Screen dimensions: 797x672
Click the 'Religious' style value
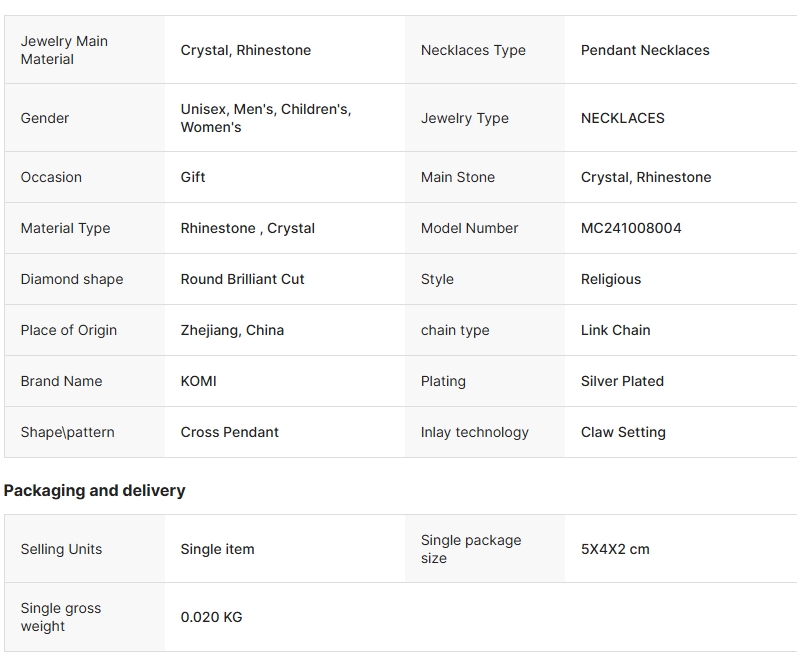[x=611, y=279]
